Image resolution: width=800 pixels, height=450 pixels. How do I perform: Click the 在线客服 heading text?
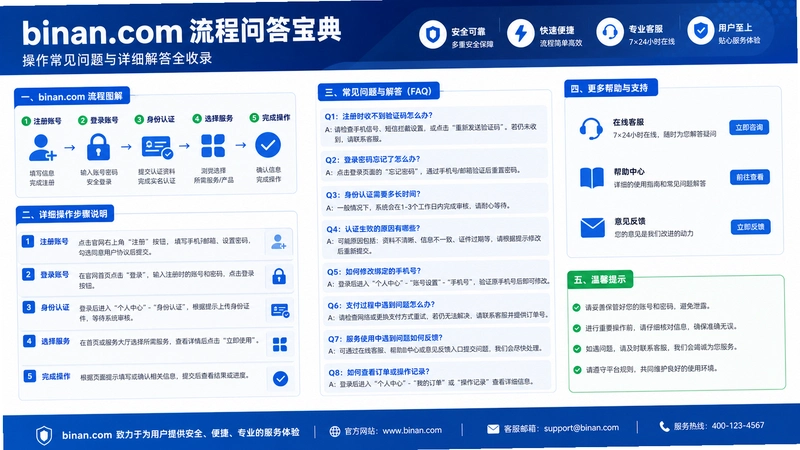click(629, 122)
